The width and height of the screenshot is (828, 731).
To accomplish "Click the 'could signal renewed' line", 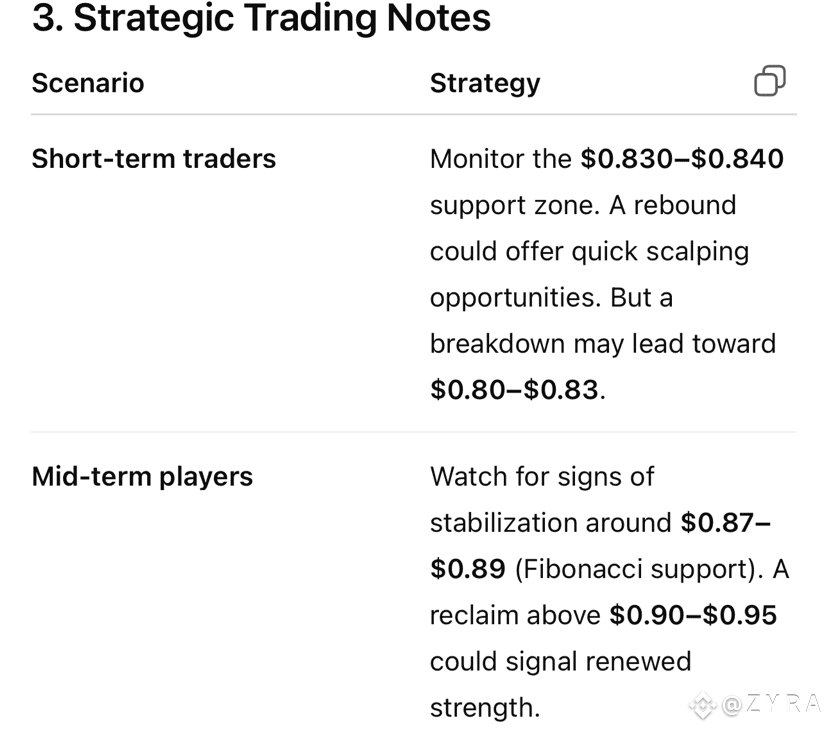I will click(x=560, y=662).
